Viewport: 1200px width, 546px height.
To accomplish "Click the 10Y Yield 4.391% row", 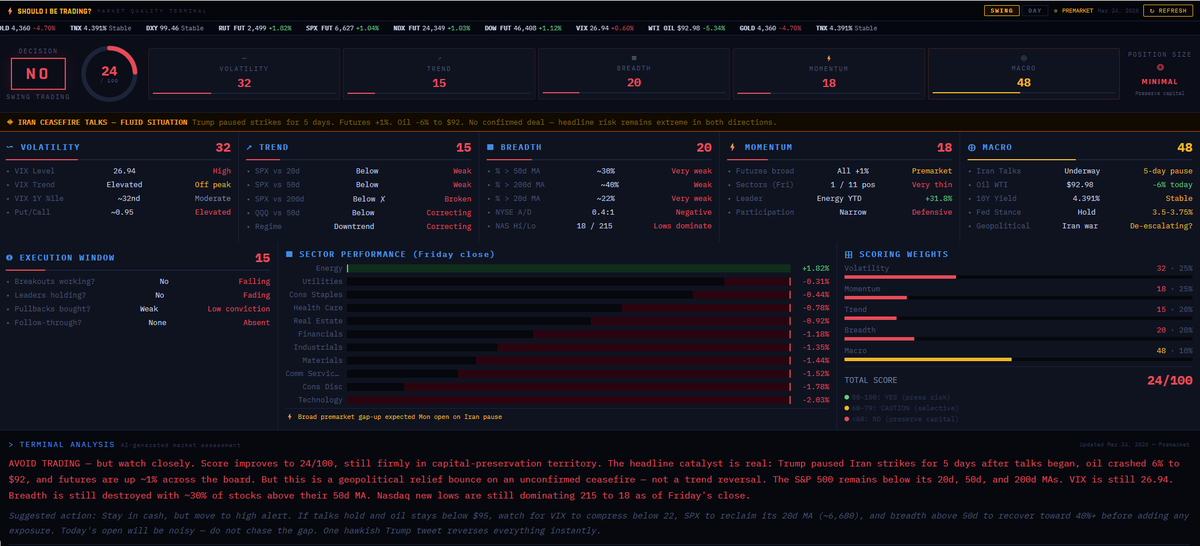I will click(1080, 199).
